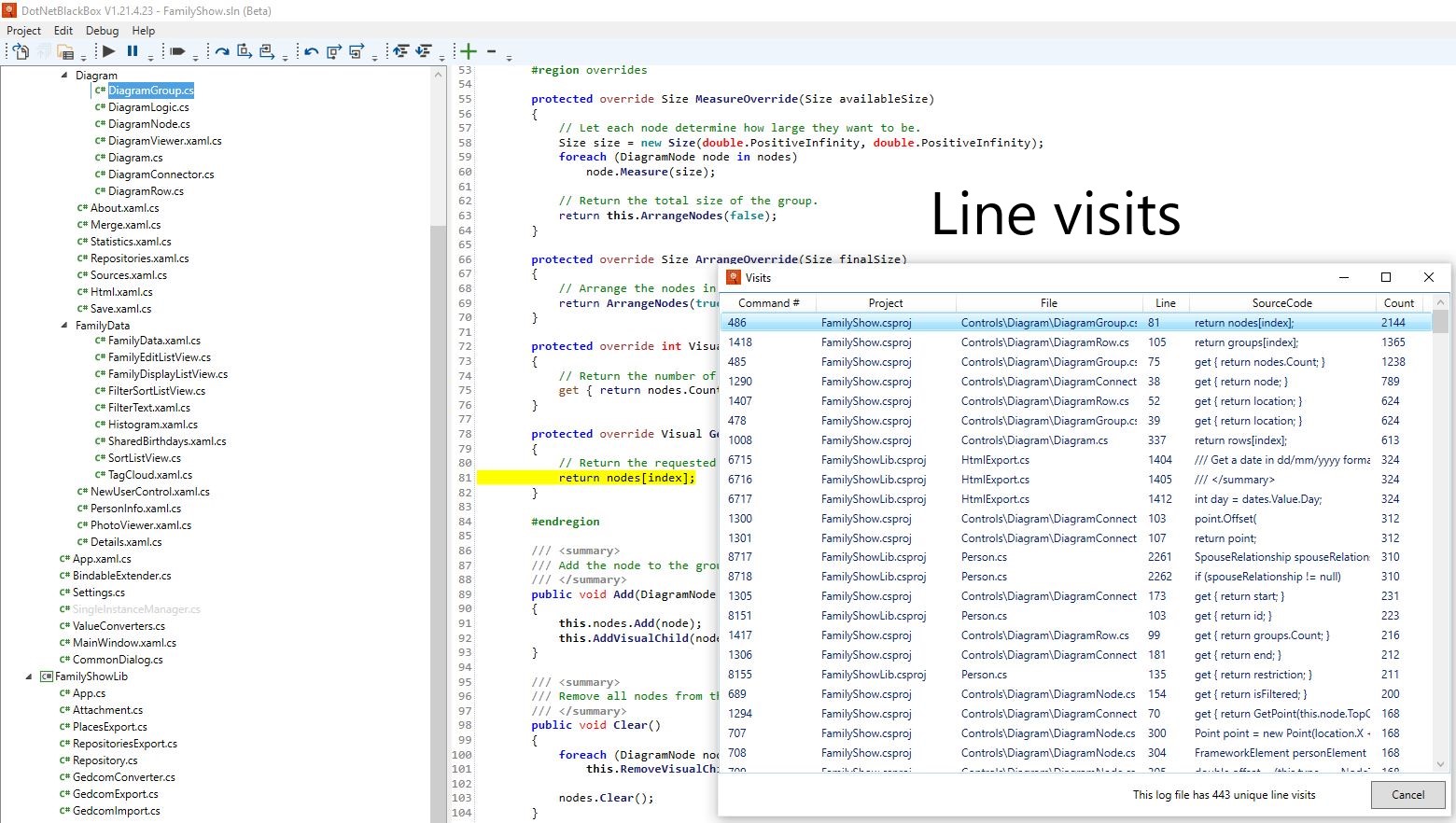Click the open log file toolbar icon
This screenshot has width=1456, height=823.
pos(21,51)
